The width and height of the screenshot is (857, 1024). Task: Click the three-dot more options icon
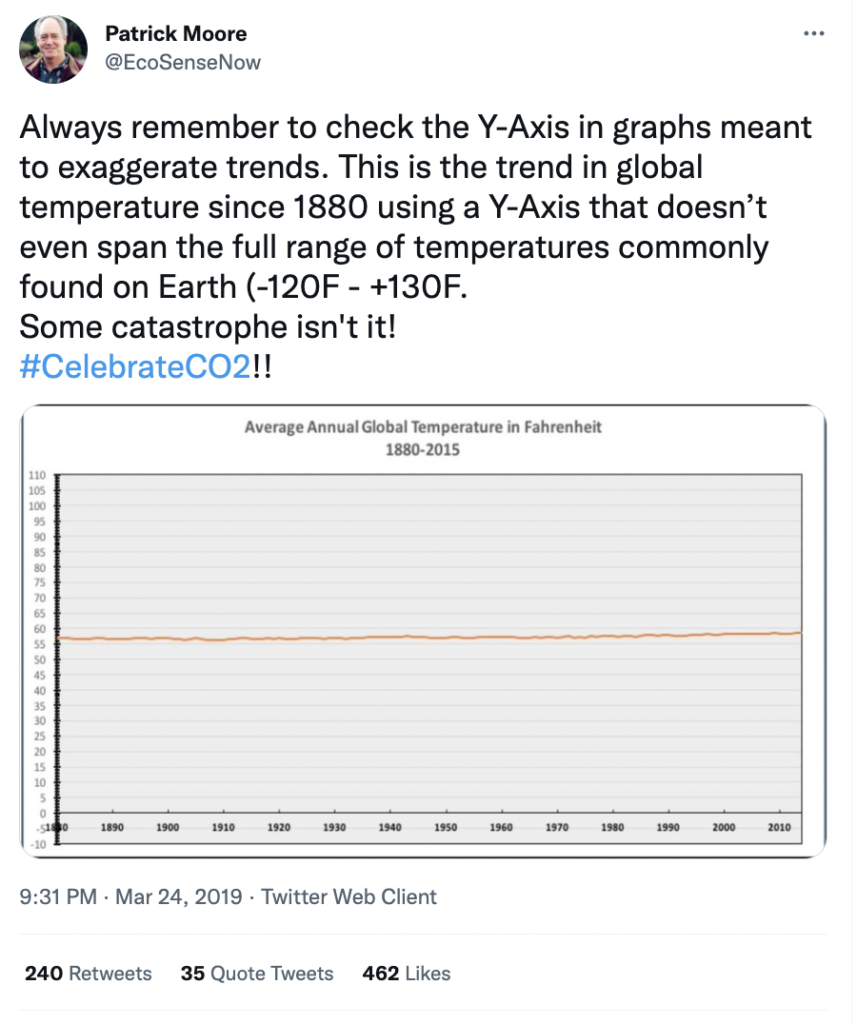[x=815, y=33]
